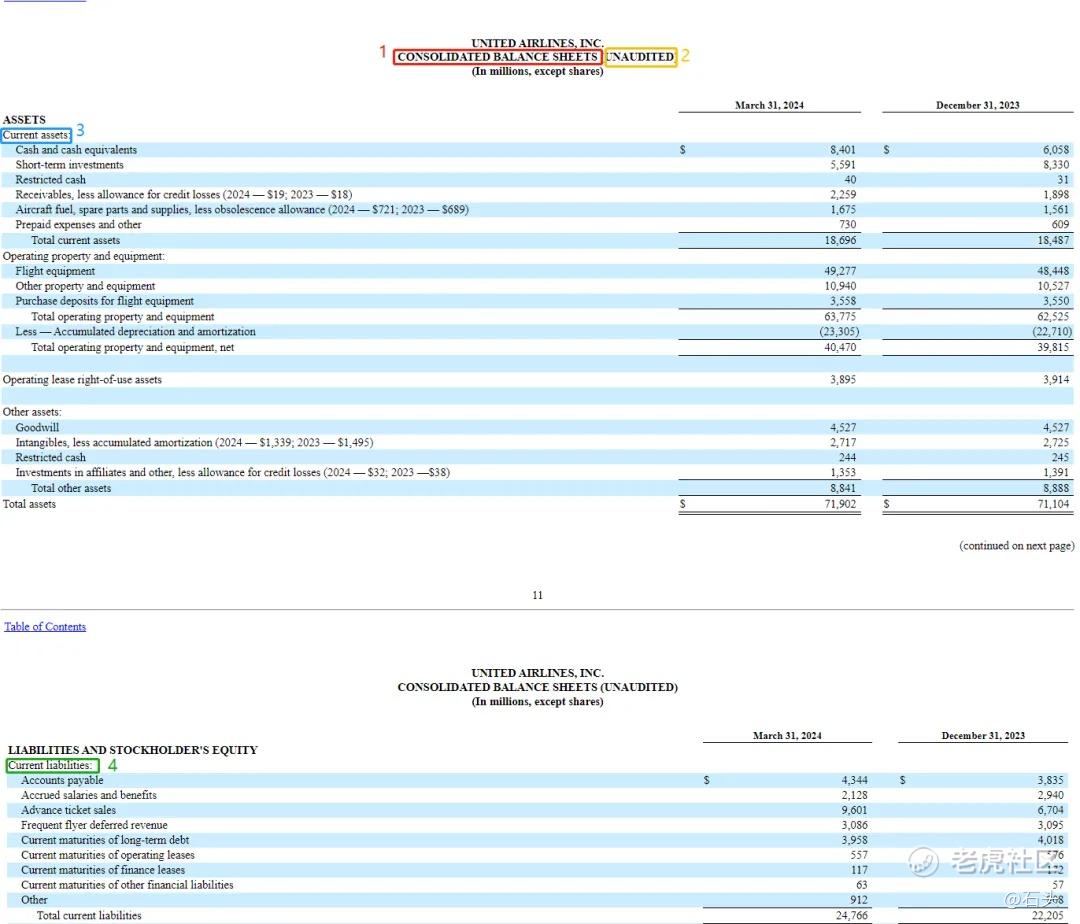
Task: Select 'Purchase deposits for flight equipment' label
Action: (104, 302)
